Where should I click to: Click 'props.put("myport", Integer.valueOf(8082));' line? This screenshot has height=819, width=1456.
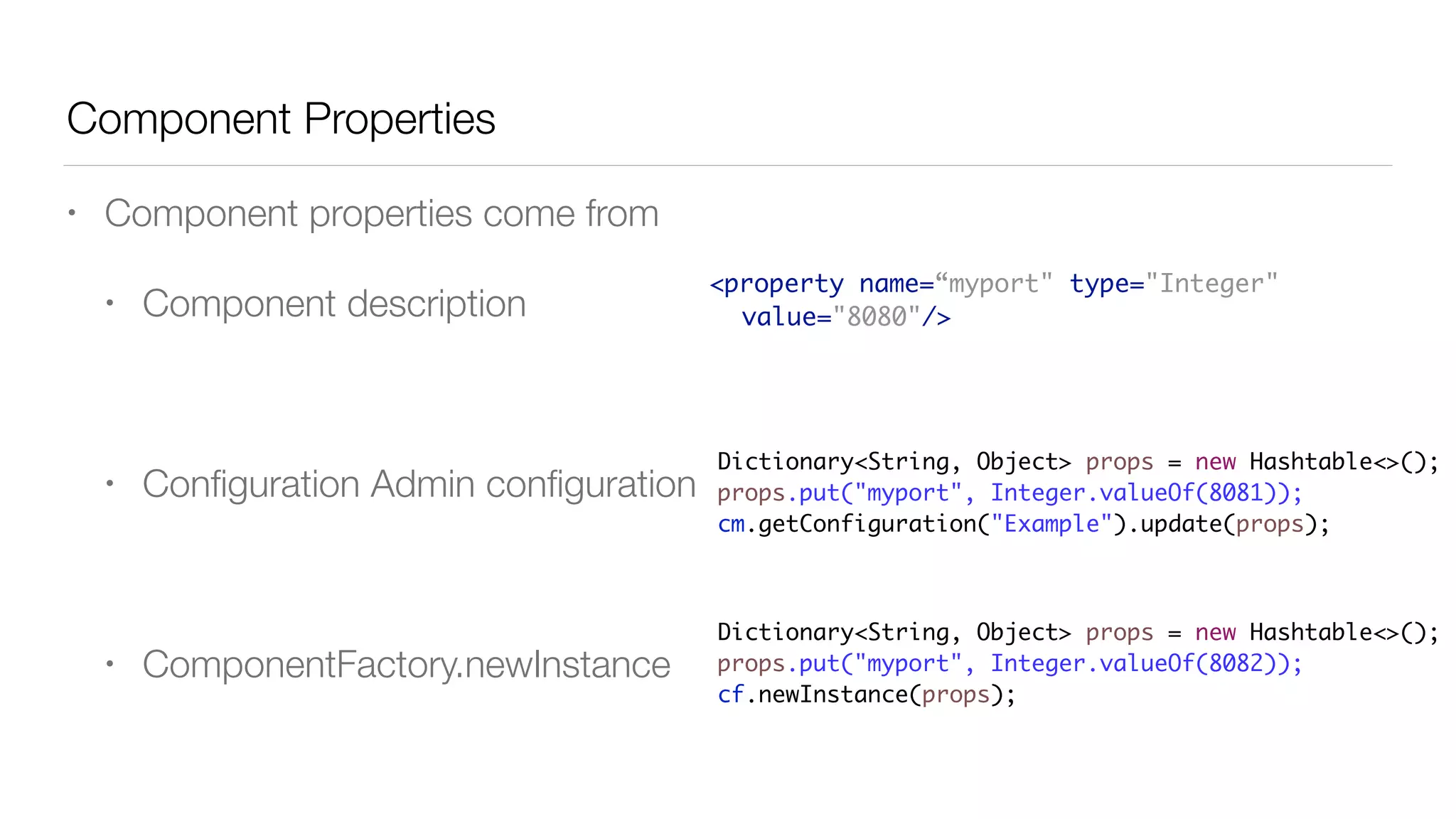1010,663
